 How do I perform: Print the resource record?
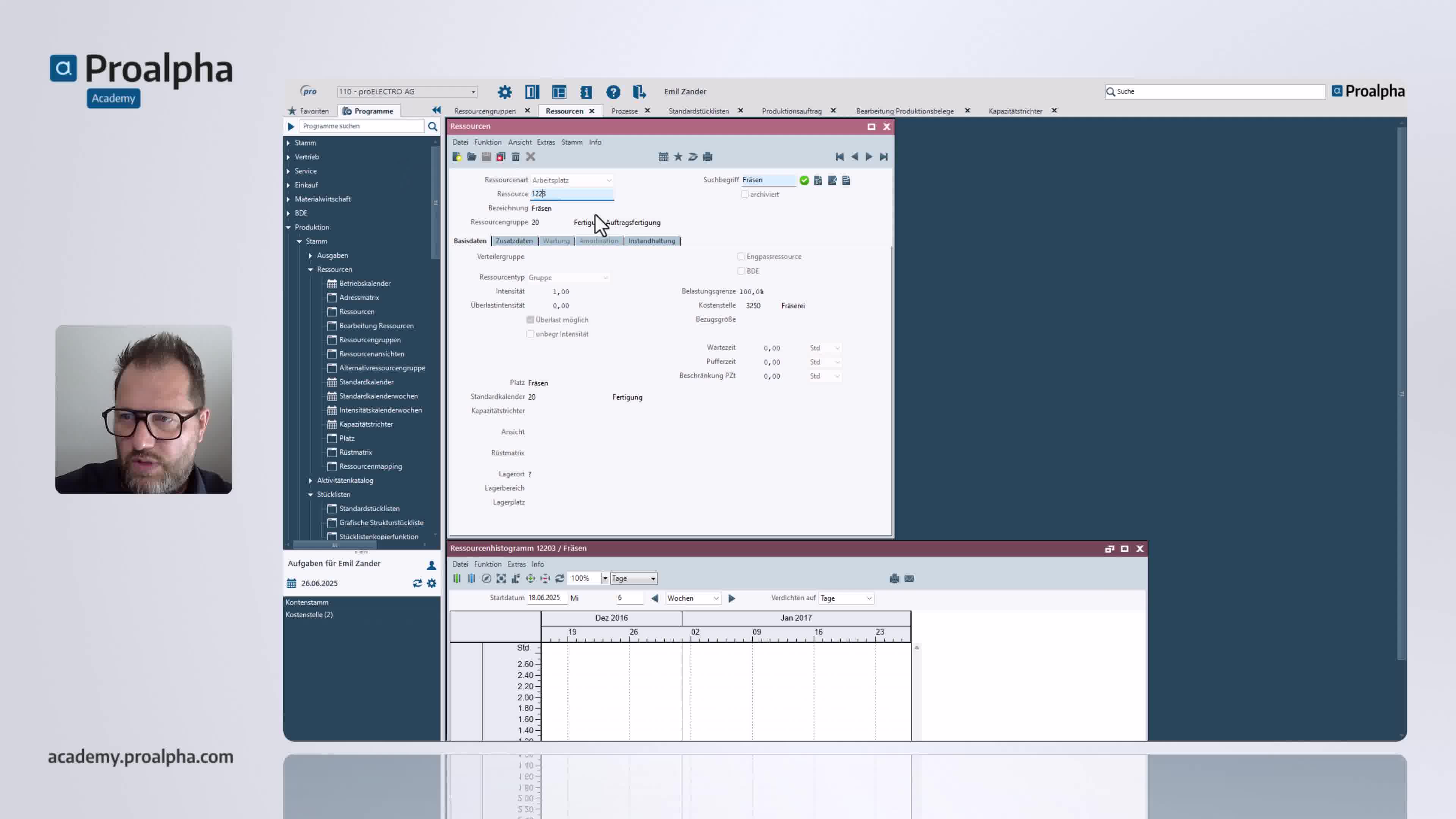pos(708,157)
